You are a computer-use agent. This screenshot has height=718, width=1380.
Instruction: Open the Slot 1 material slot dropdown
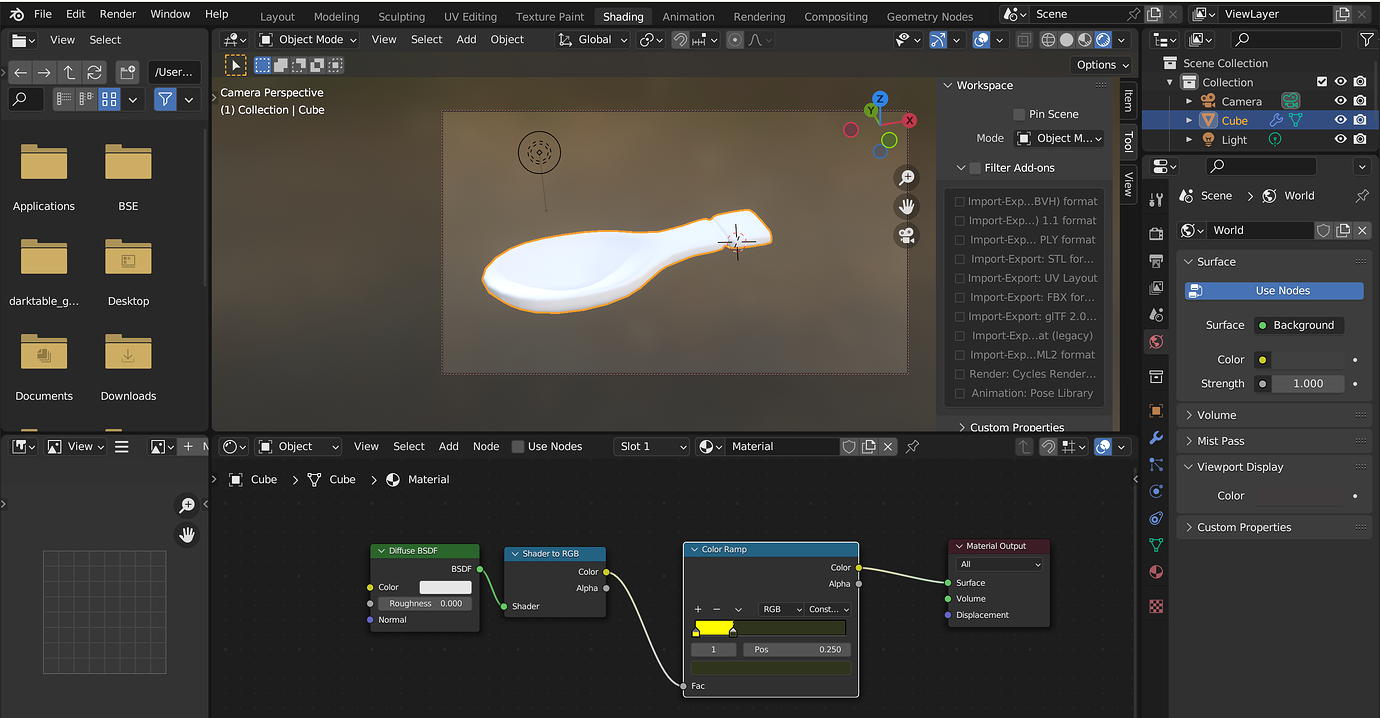(x=653, y=447)
